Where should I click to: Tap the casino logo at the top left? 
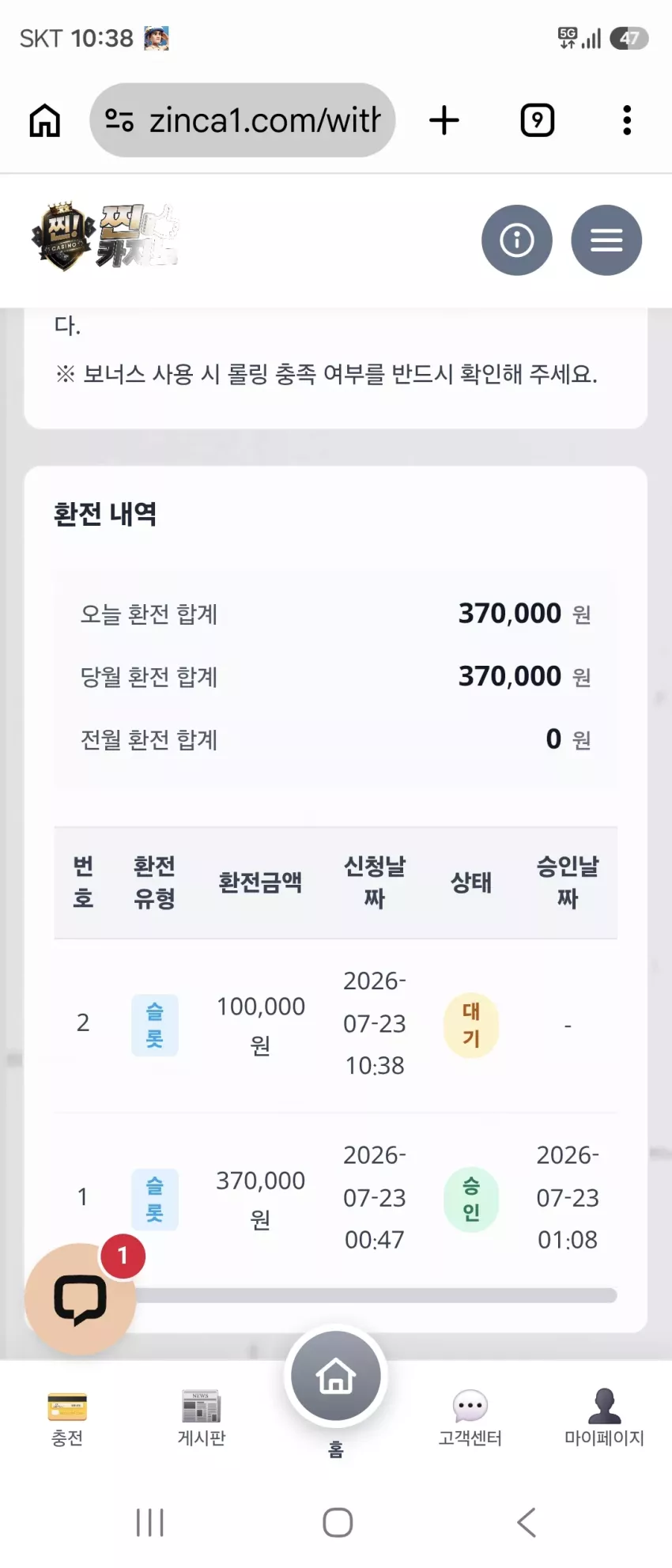pos(104,237)
